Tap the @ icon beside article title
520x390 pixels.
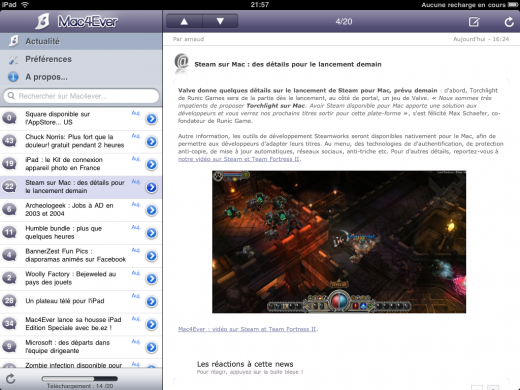182,63
